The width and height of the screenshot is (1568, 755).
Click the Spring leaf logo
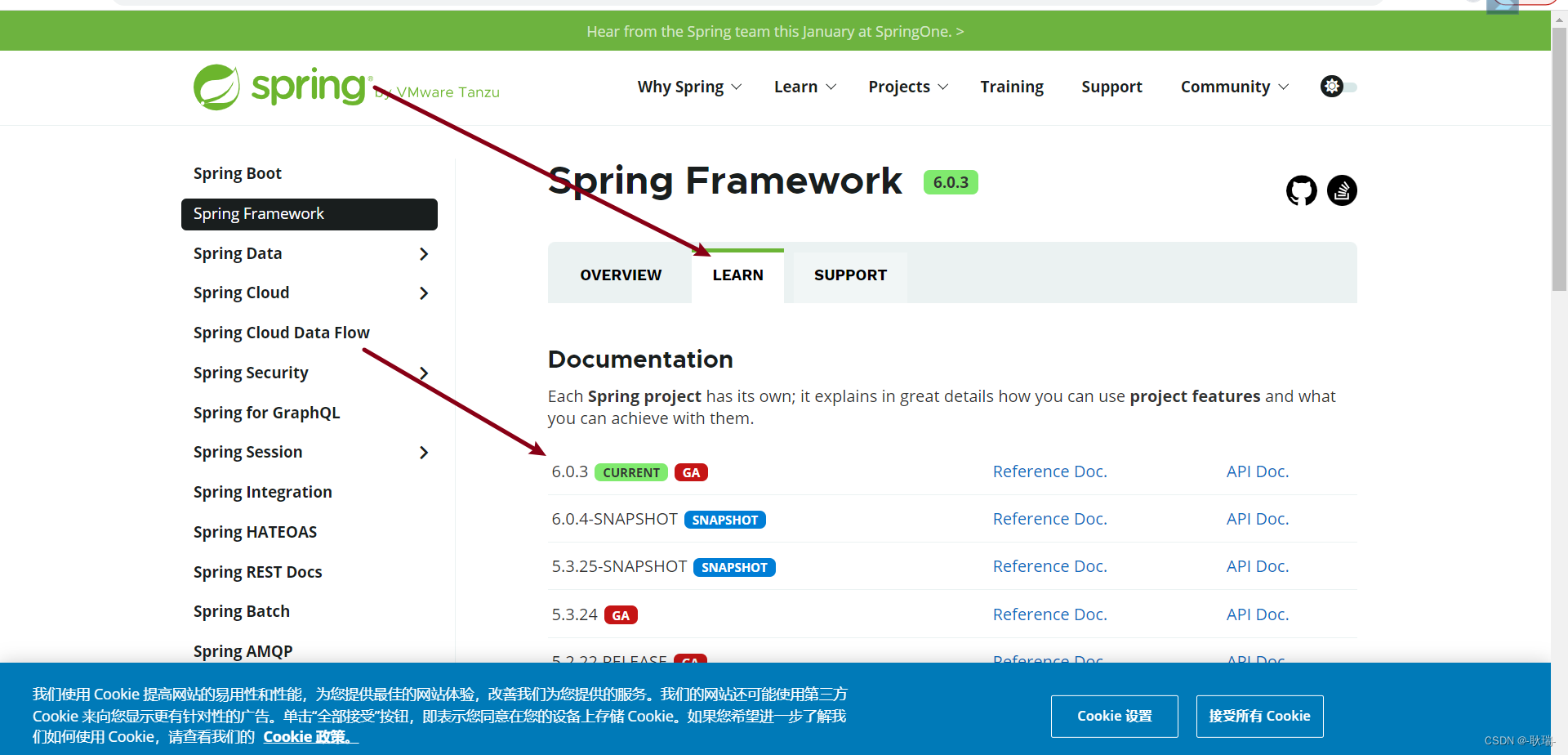tap(216, 87)
